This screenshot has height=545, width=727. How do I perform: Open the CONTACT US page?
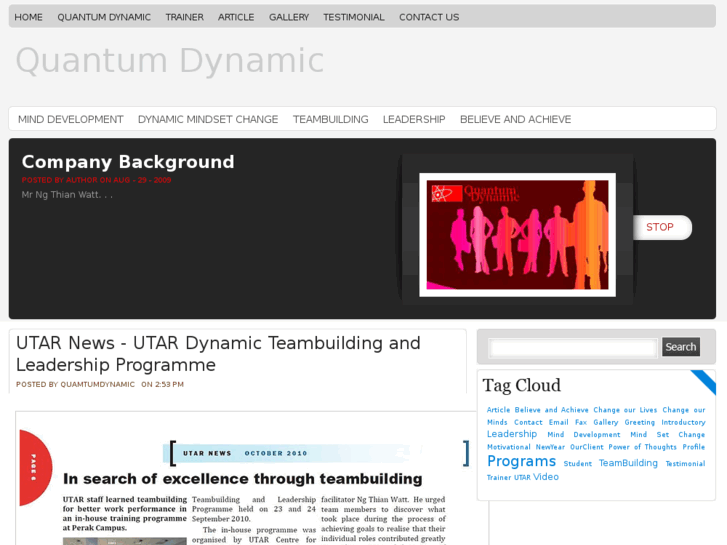tap(429, 17)
